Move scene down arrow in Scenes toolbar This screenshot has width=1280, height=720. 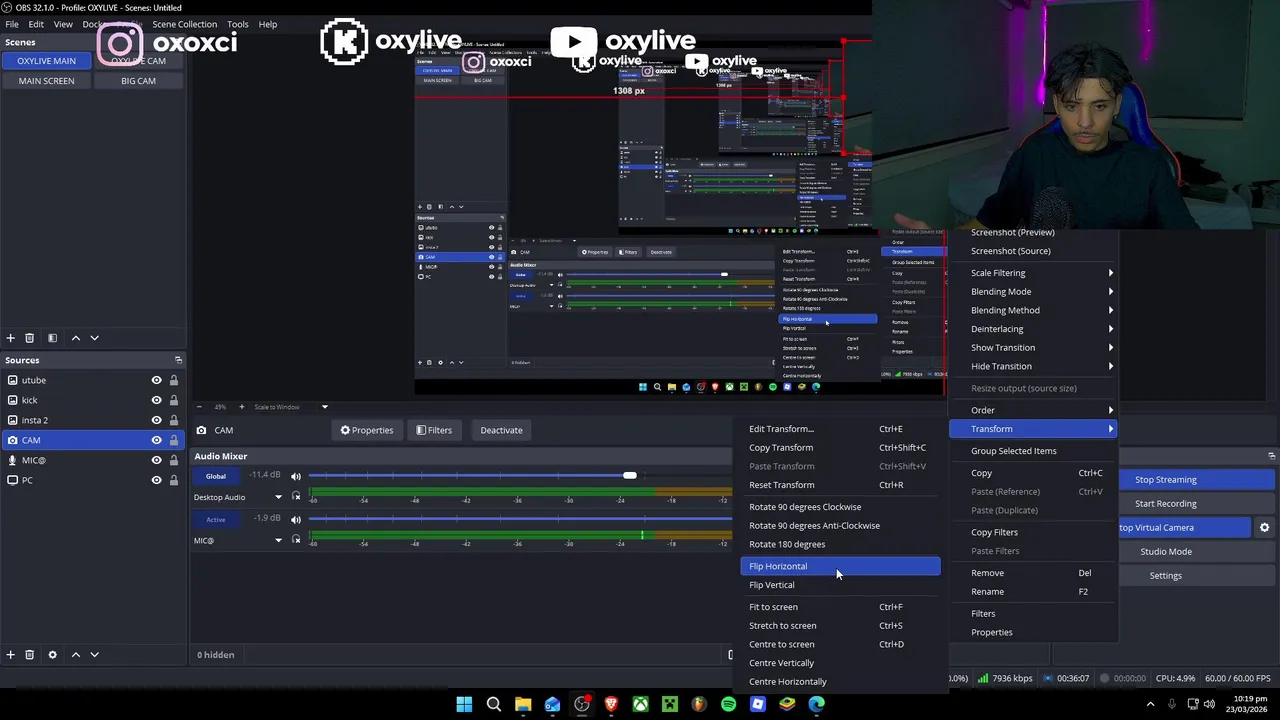point(94,338)
